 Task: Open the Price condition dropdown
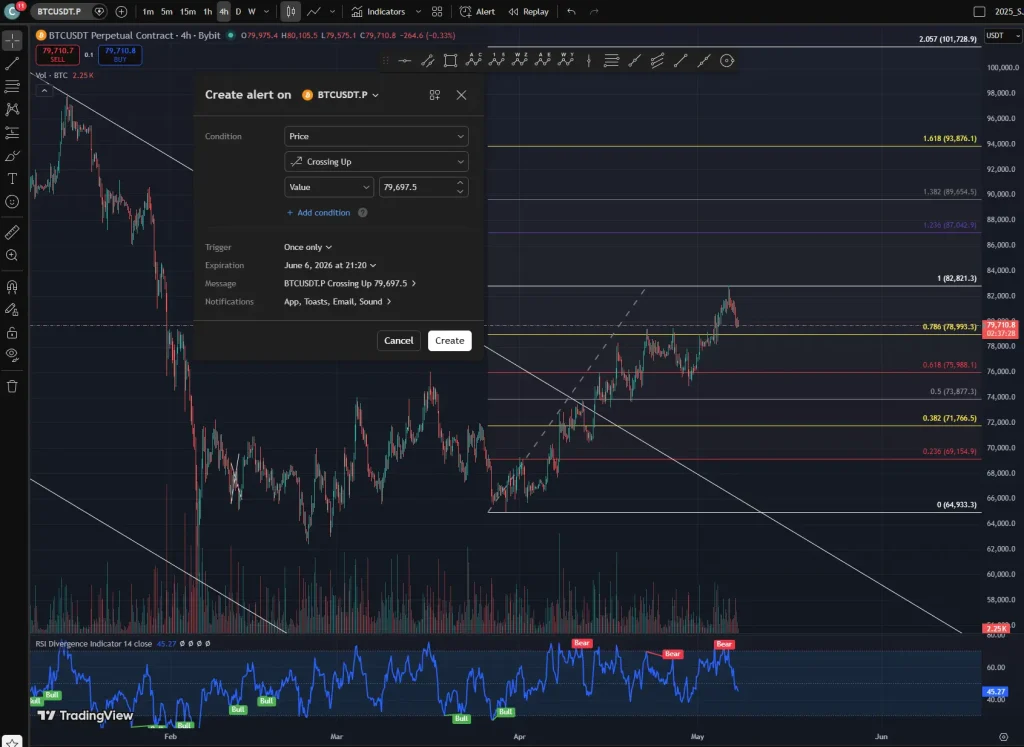pyautogui.click(x=376, y=136)
